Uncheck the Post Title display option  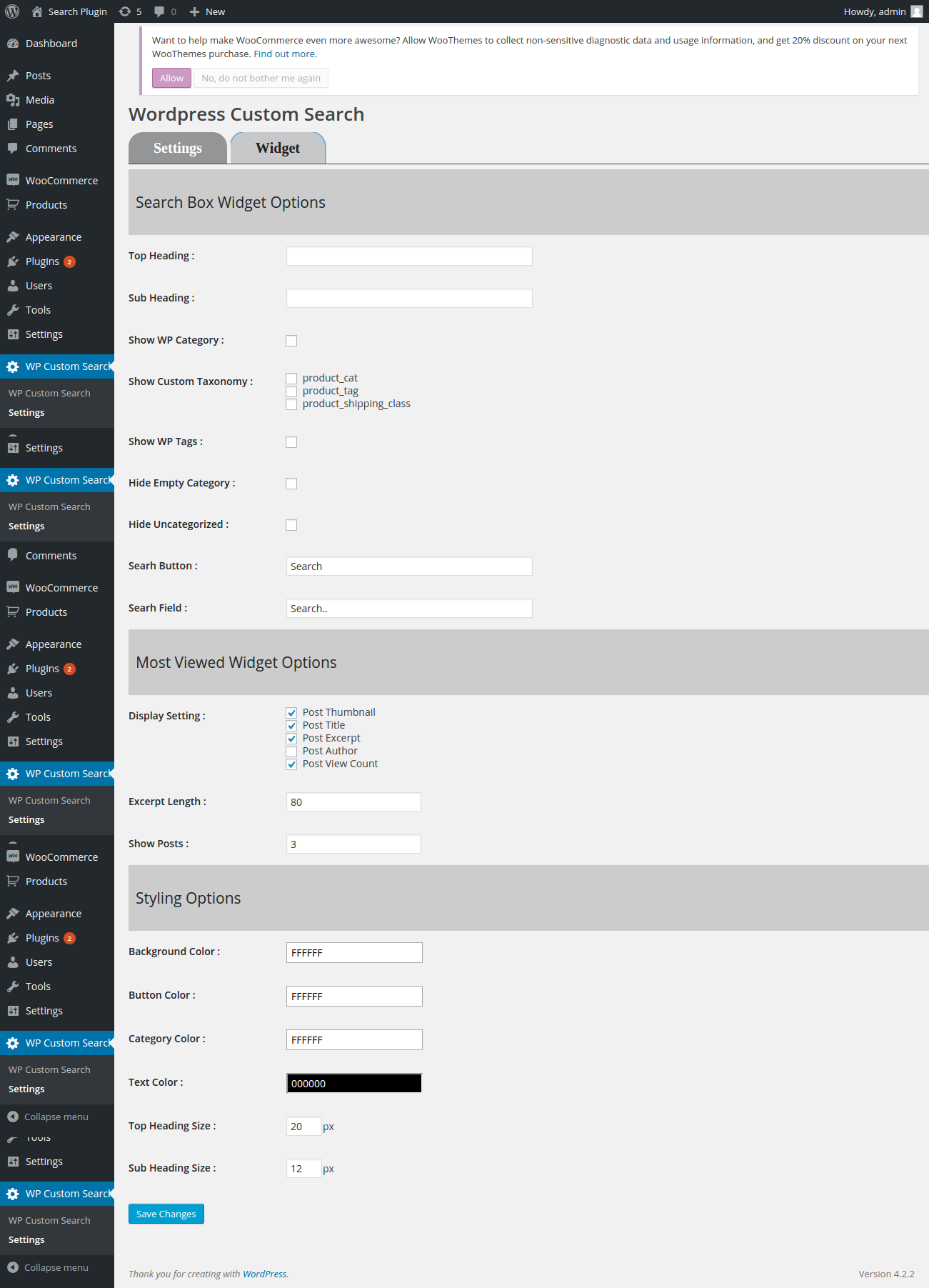click(291, 726)
